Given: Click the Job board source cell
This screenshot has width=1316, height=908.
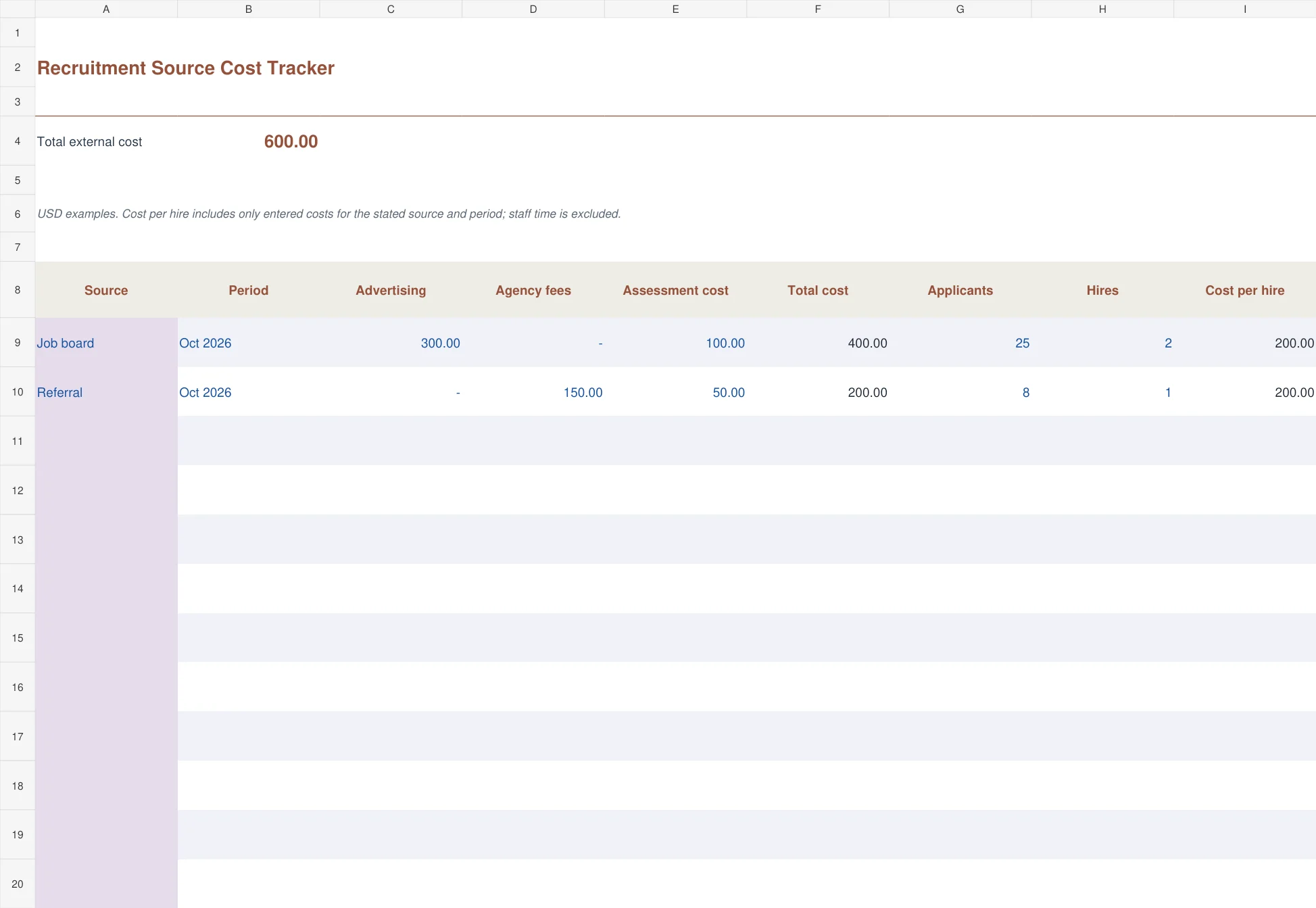Looking at the screenshot, I should [106, 343].
